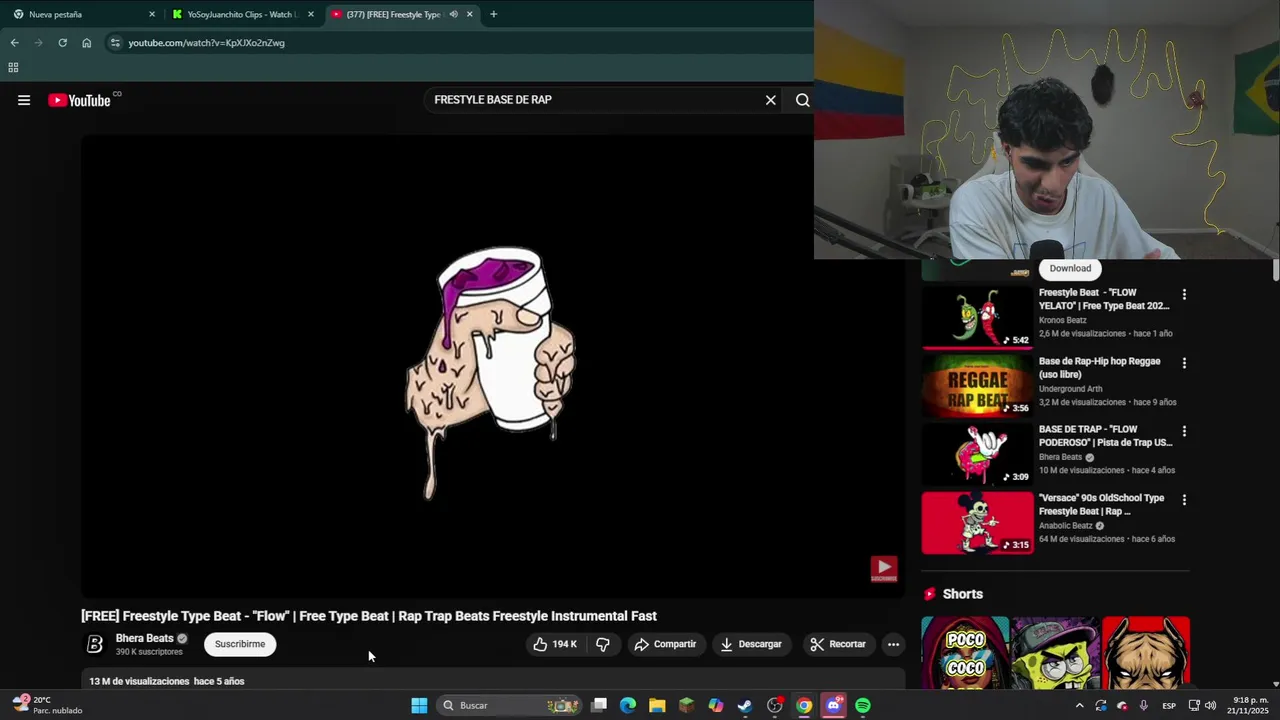Click the Recortar clip button

(x=838, y=644)
